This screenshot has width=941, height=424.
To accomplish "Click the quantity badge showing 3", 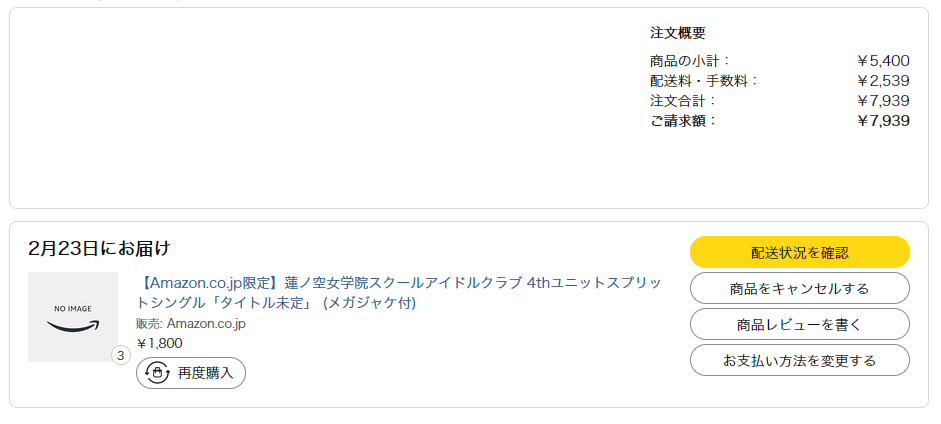I will point(121,355).
